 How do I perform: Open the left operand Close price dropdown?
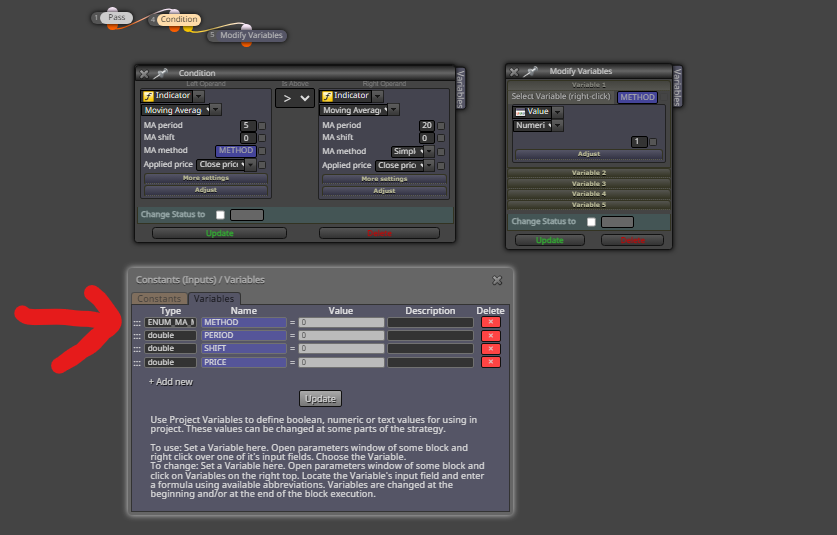tap(250, 165)
